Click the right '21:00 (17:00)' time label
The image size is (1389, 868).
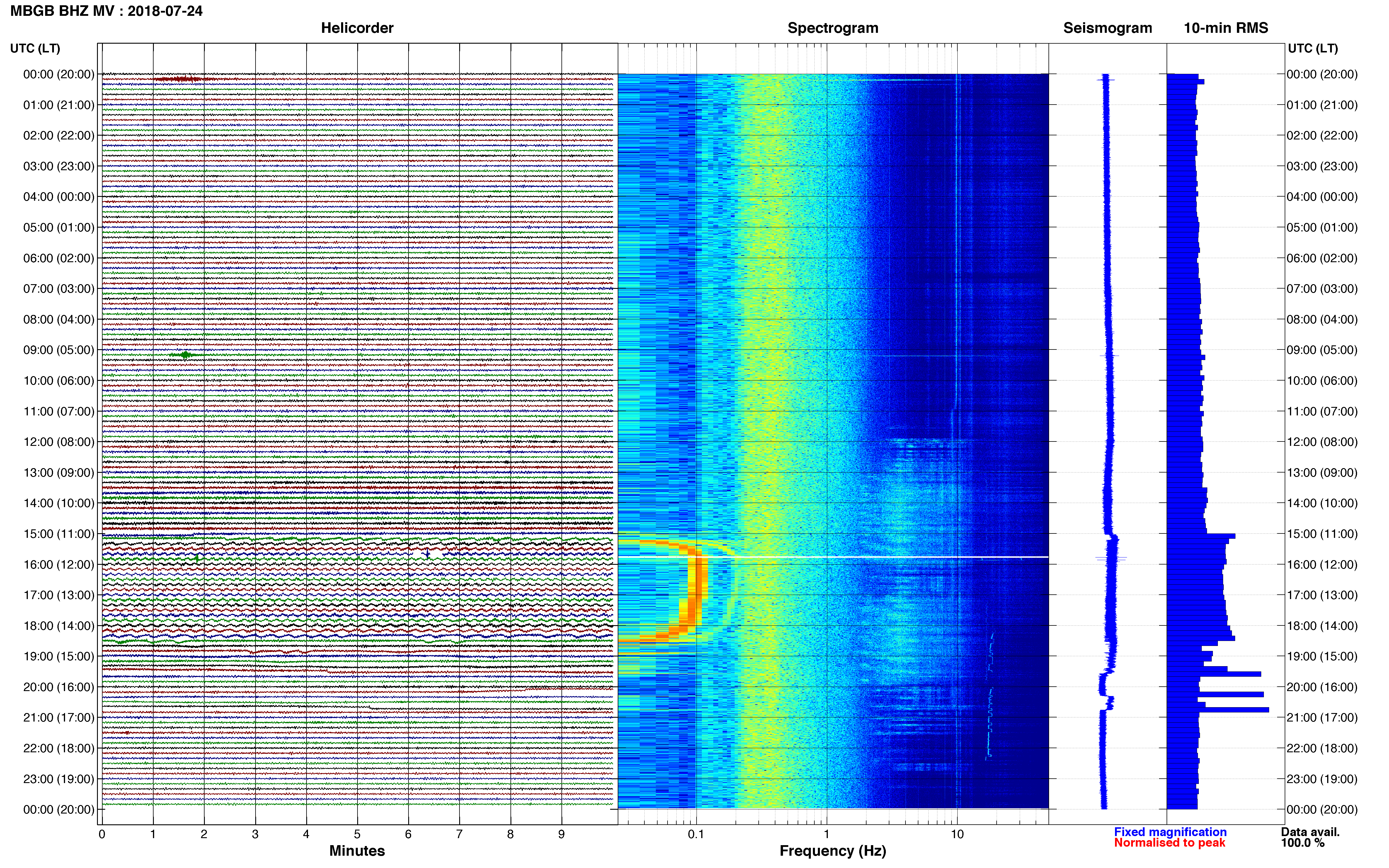pos(1322,718)
